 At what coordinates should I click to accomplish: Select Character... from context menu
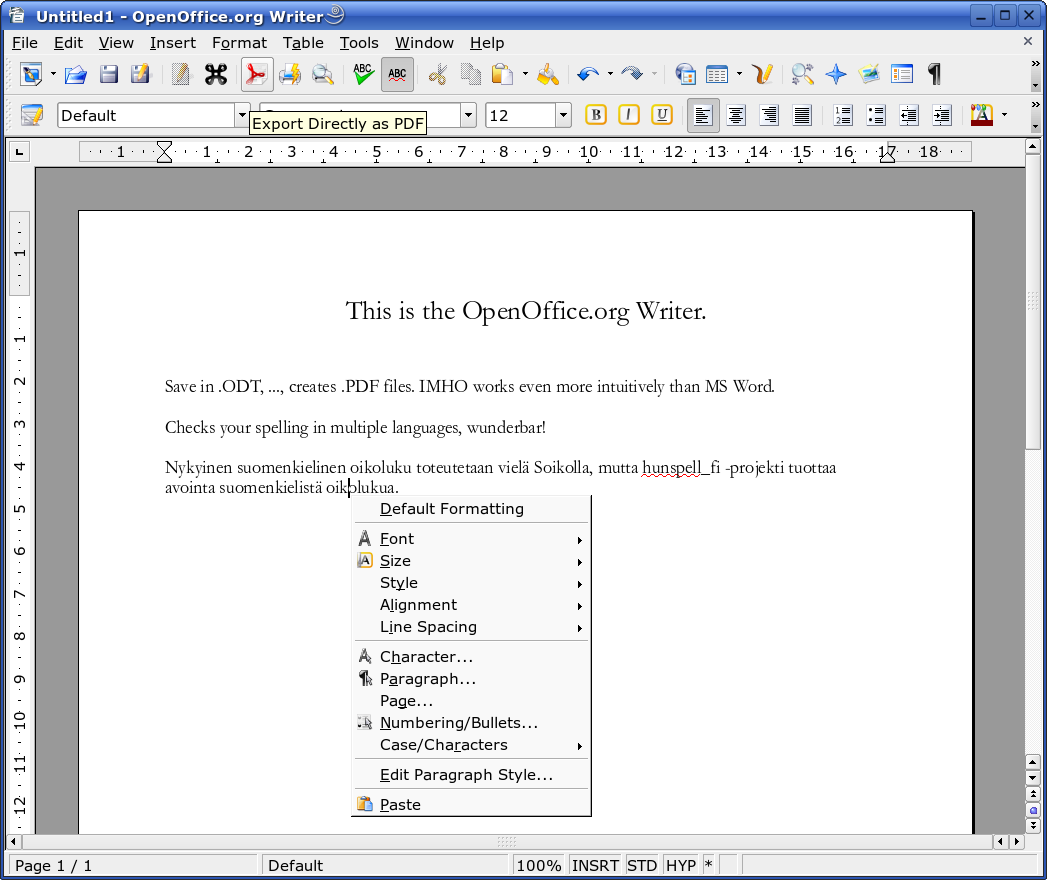471,657
